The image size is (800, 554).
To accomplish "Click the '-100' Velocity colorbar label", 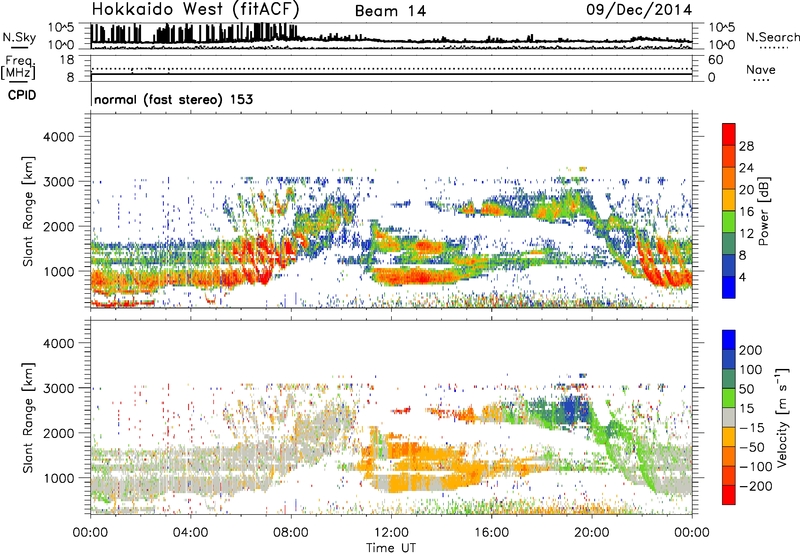I will click(x=755, y=467).
